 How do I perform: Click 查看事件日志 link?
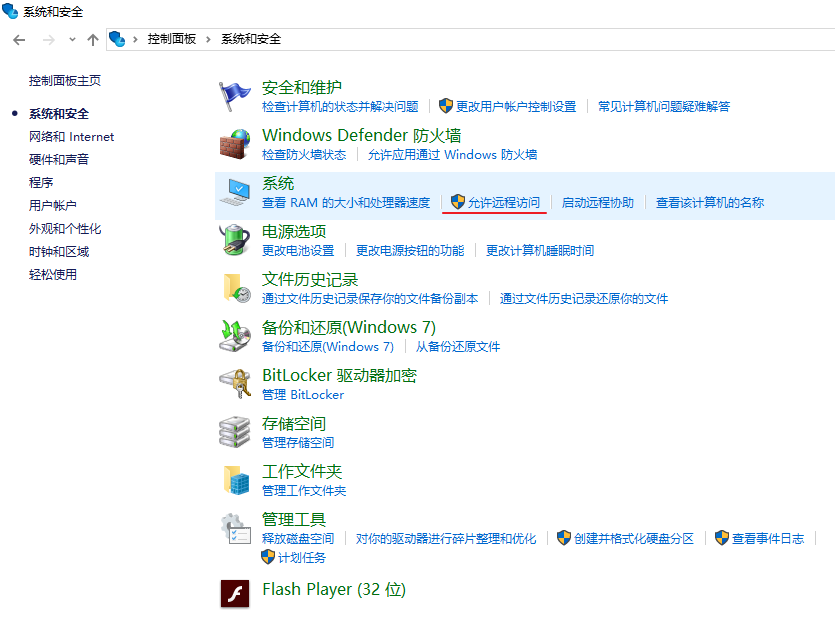coord(768,539)
